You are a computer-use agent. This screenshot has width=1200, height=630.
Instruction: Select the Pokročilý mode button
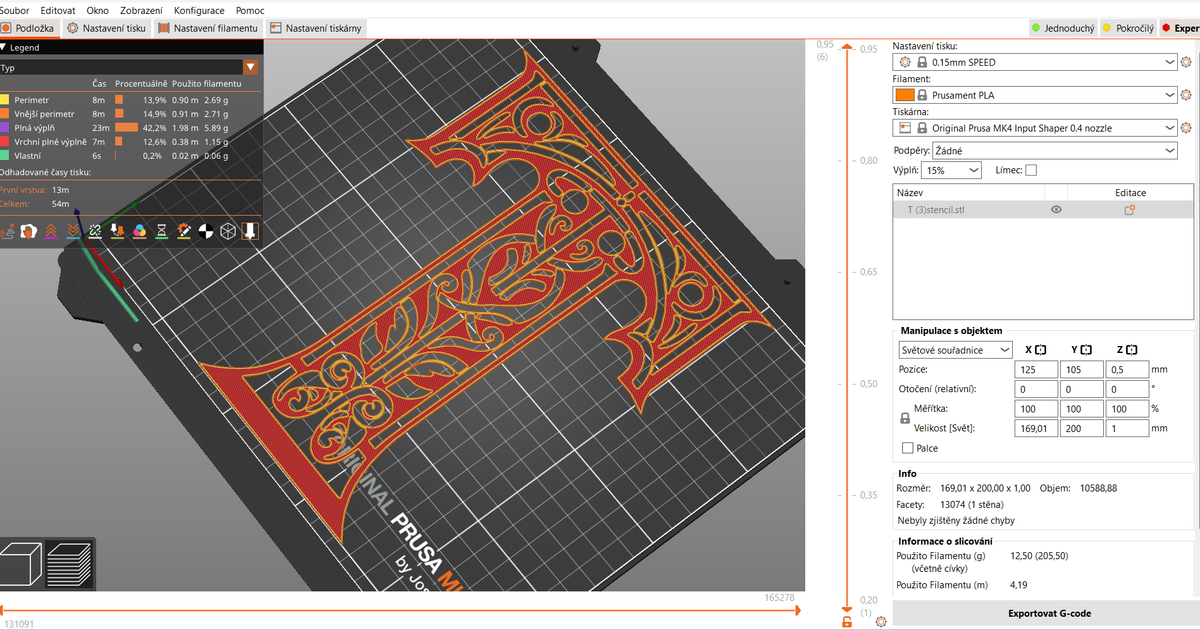coord(1128,28)
